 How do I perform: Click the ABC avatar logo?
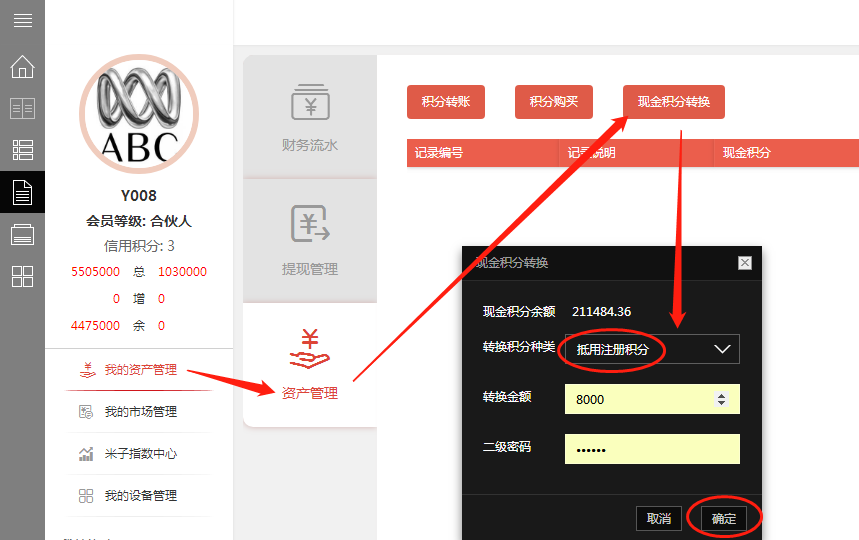pyautogui.click(x=139, y=114)
